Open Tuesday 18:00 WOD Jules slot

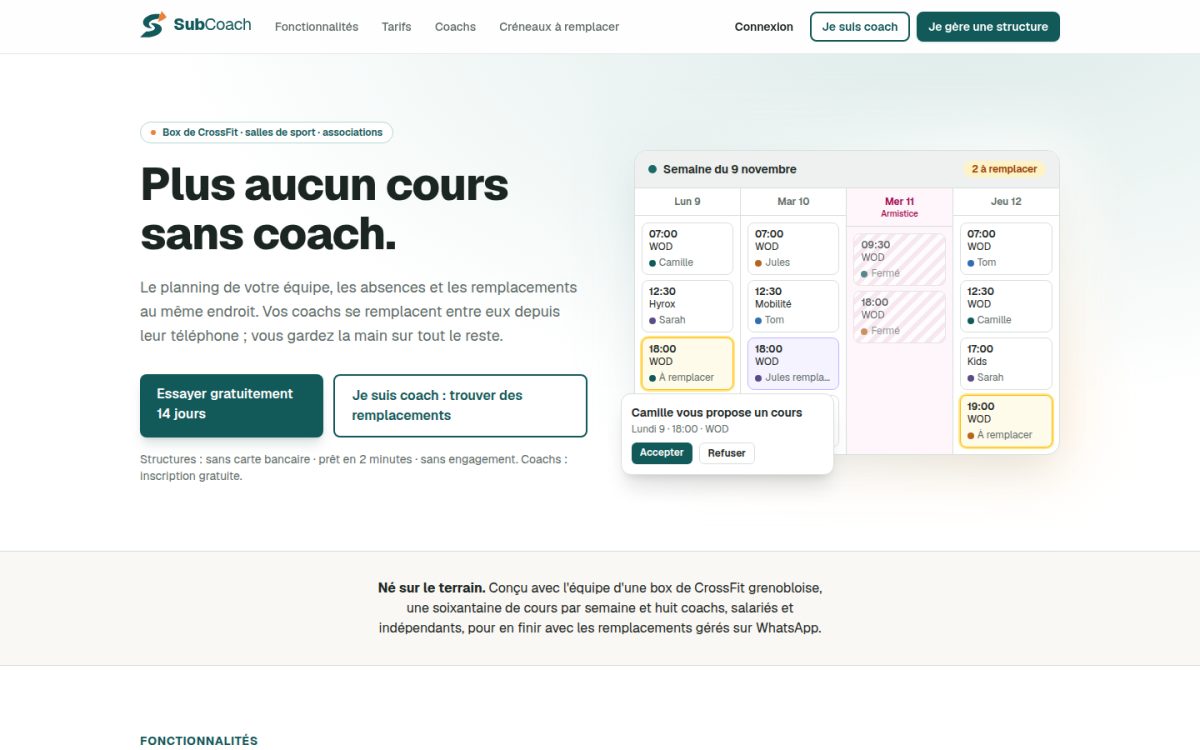click(x=793, y=363)
